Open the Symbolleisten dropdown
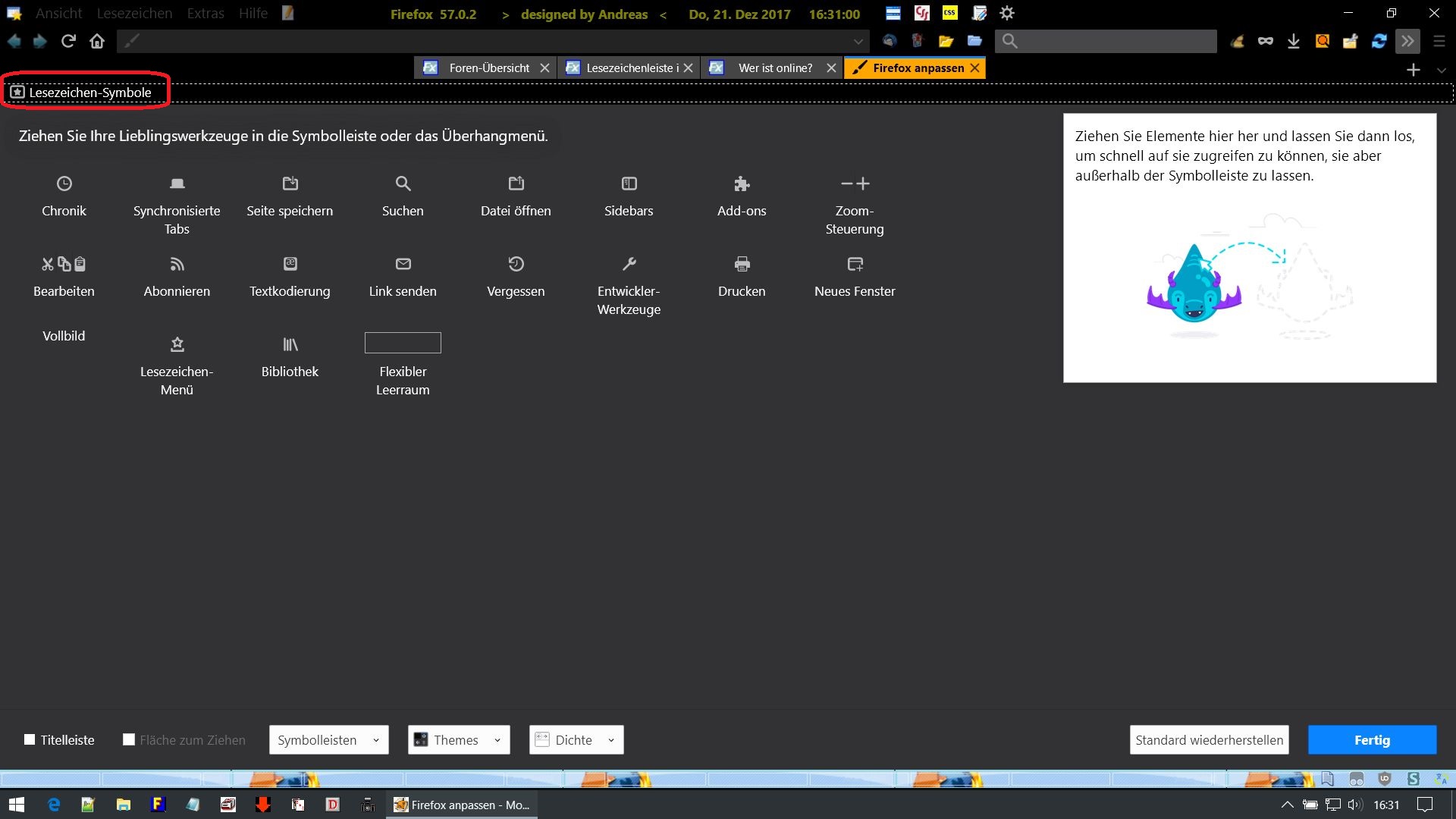This screenshot has width=1456, height=819. click(x=328, y=740)
